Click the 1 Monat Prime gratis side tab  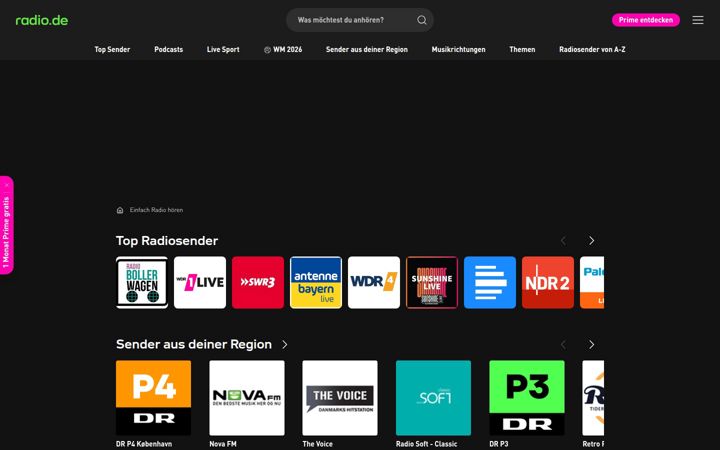coord(6,232)
